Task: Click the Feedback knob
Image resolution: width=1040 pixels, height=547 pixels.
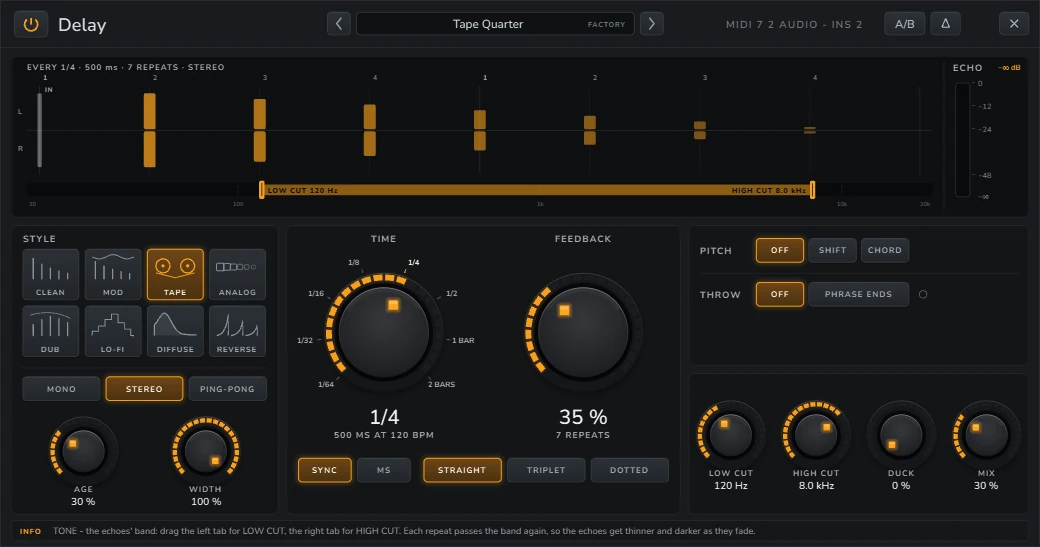Action: 583,332
